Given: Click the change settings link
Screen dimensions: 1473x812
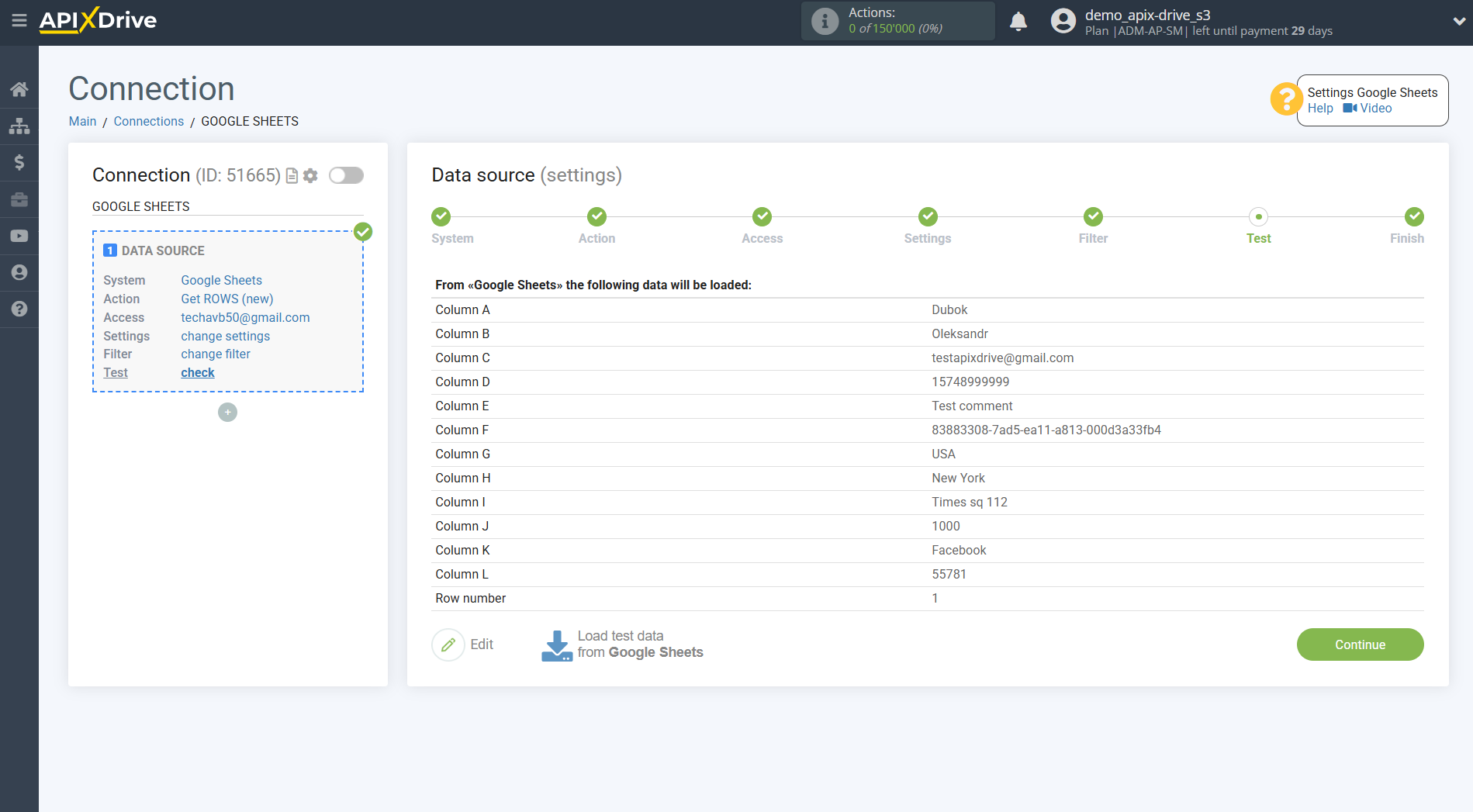Looking at the screenshot, I should 225,336.
